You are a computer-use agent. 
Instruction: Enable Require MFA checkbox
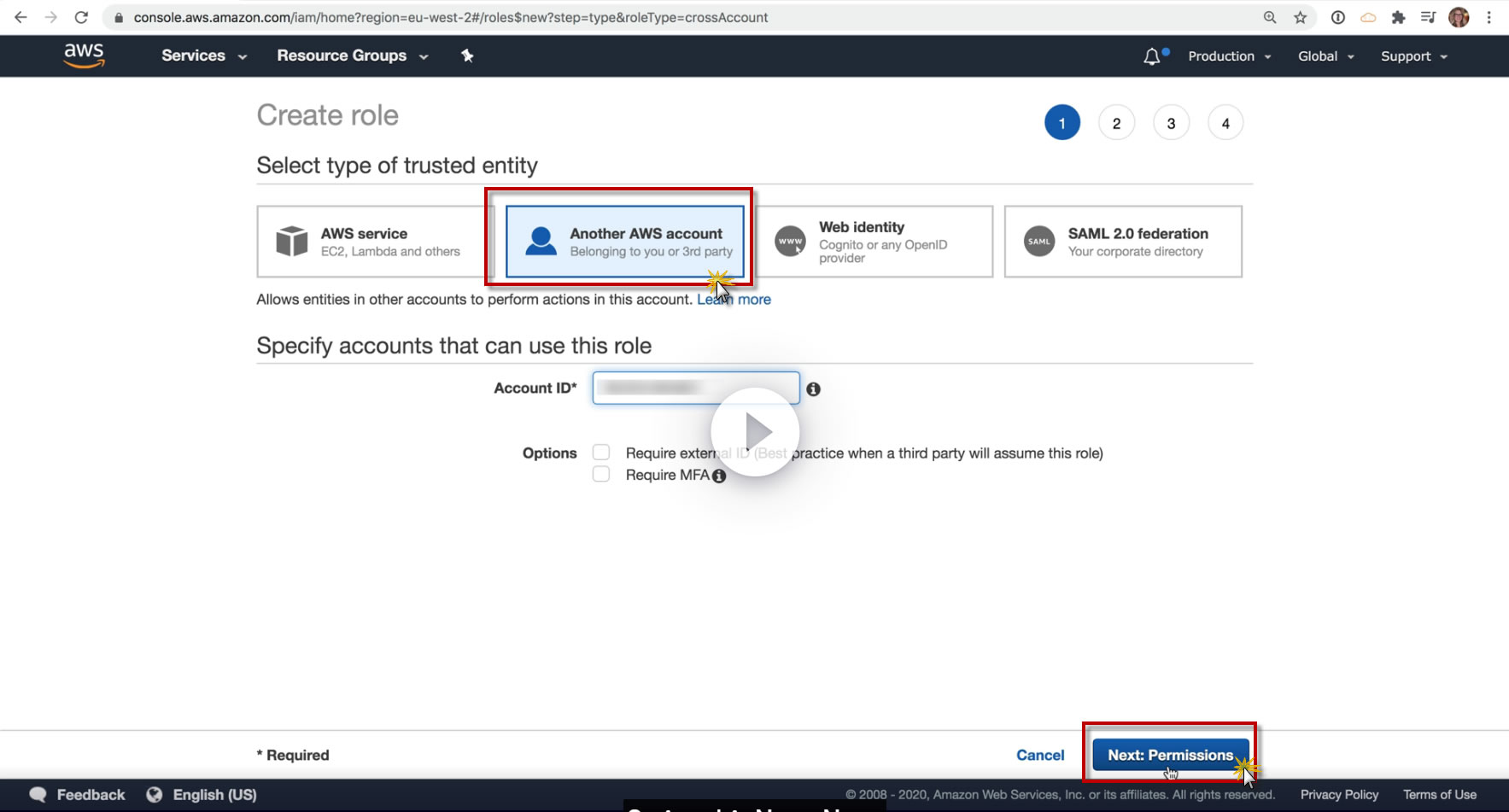click(601, 475)
